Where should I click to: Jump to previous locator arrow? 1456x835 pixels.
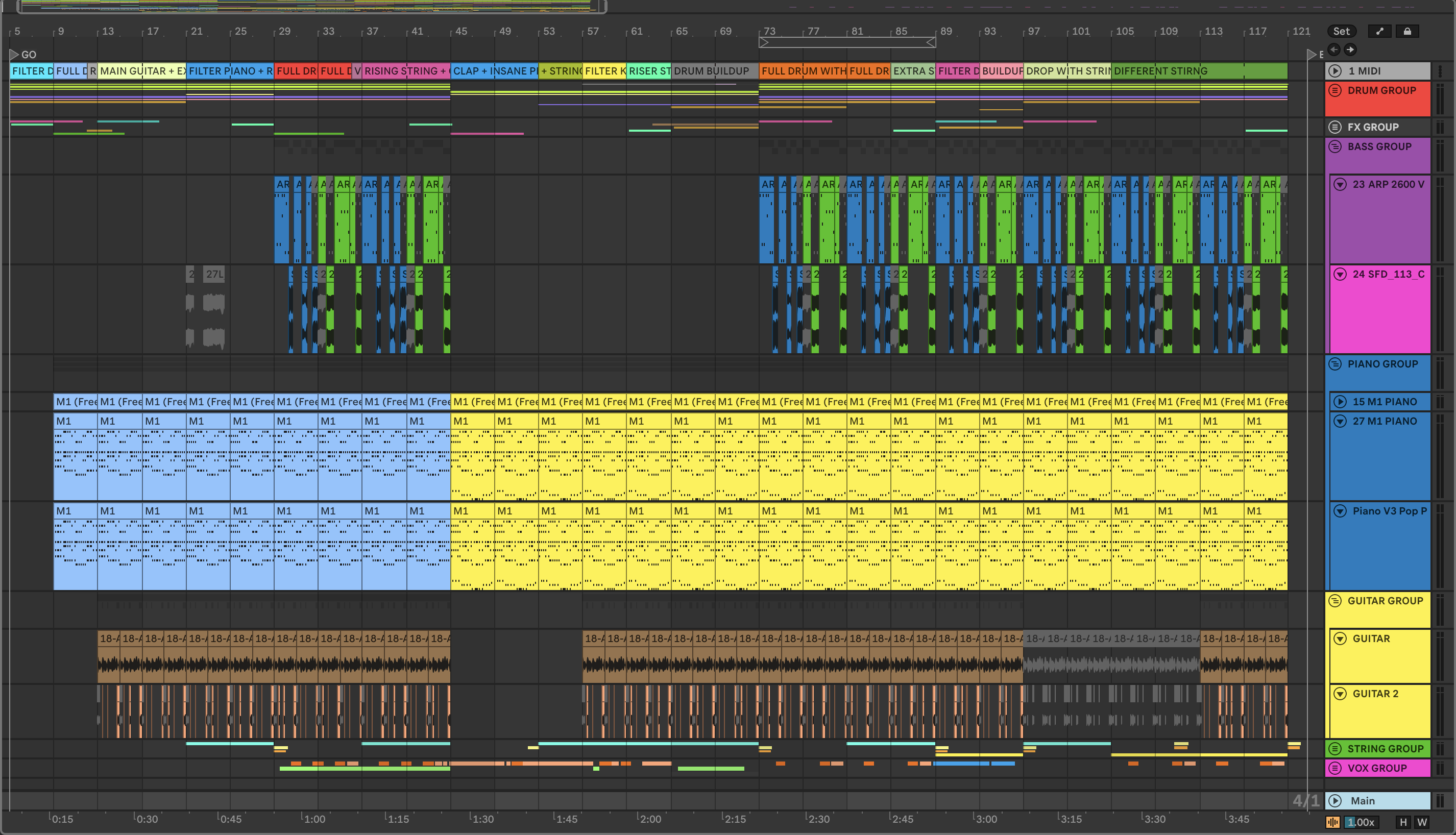point(1334,50)
